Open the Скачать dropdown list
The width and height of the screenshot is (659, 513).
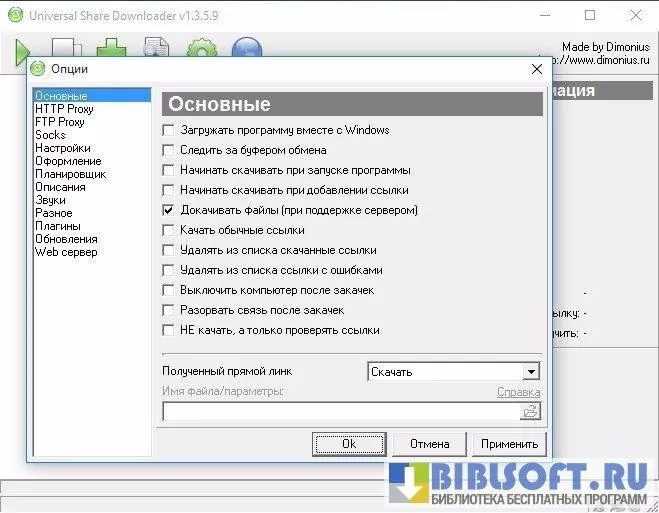coord(531,372)
